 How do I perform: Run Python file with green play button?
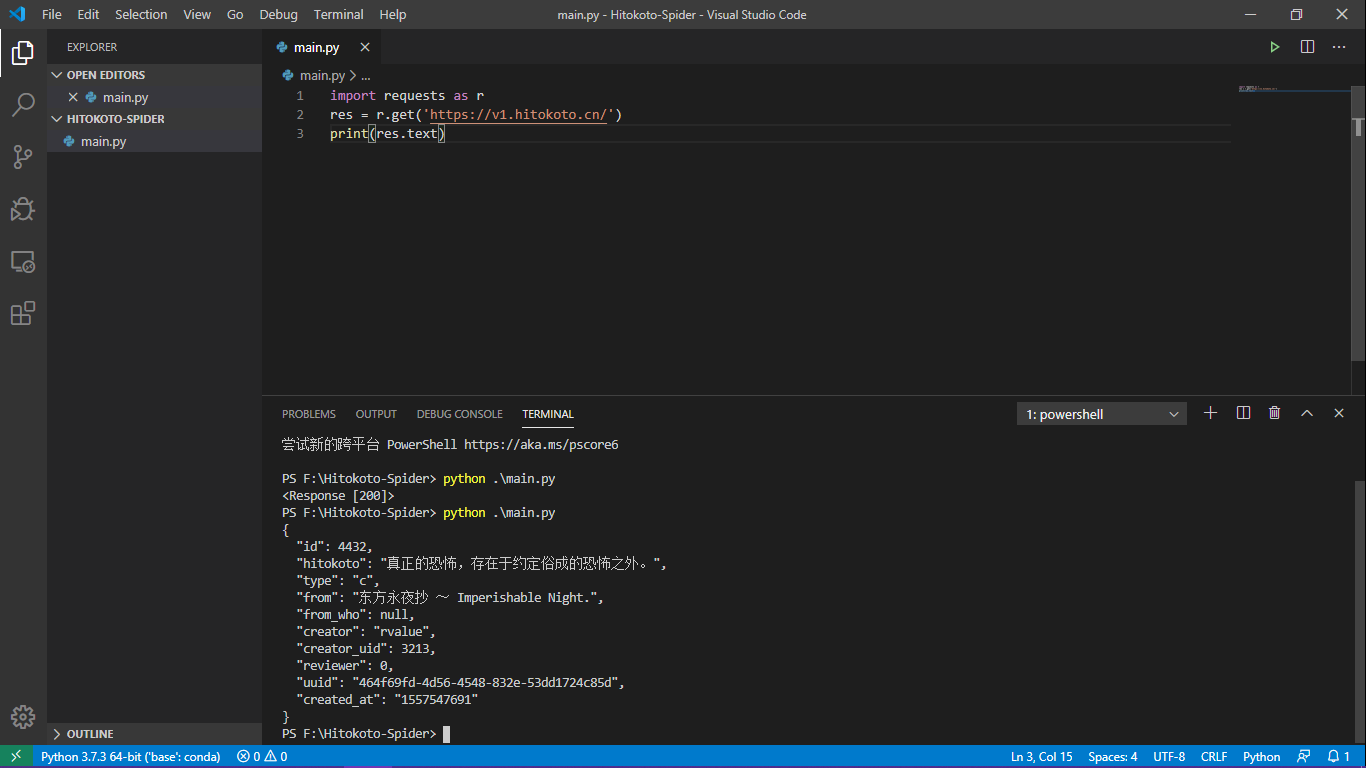click(1274, 47)
